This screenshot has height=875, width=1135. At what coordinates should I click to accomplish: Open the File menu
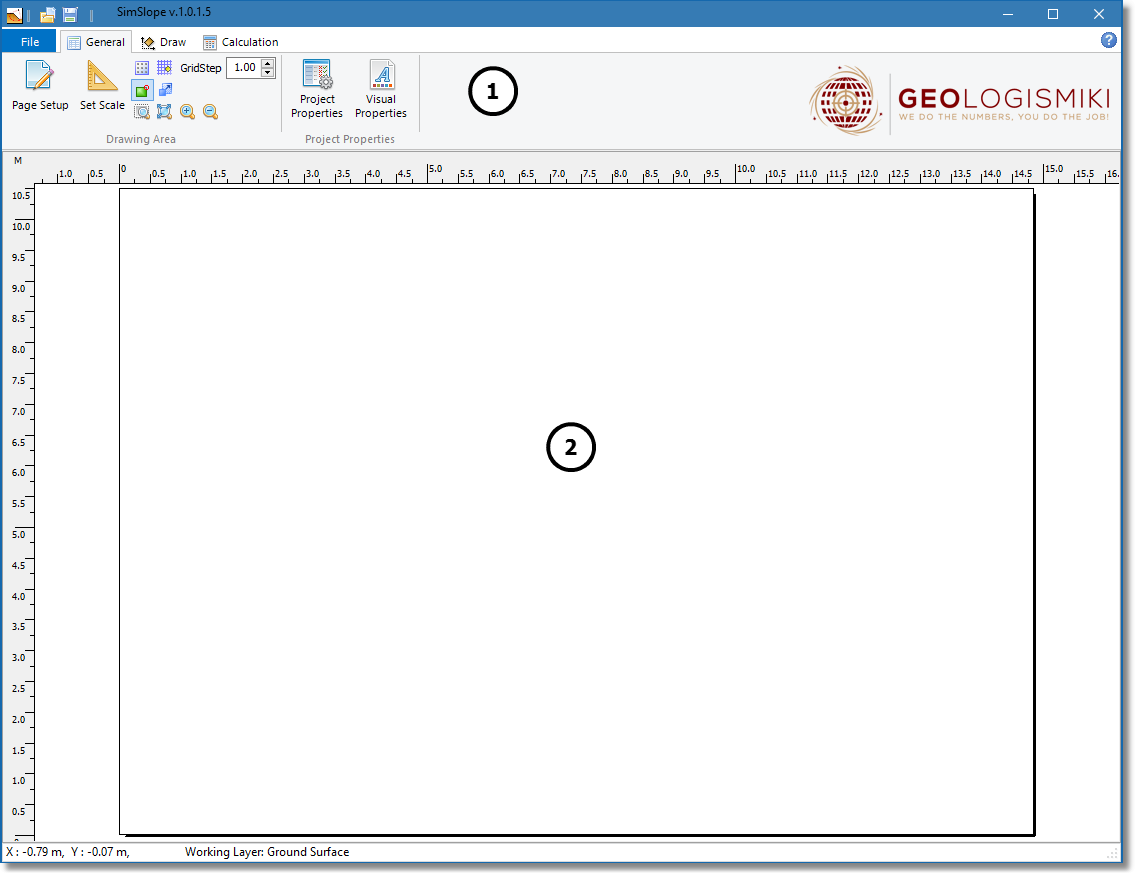tap(29, 41)
